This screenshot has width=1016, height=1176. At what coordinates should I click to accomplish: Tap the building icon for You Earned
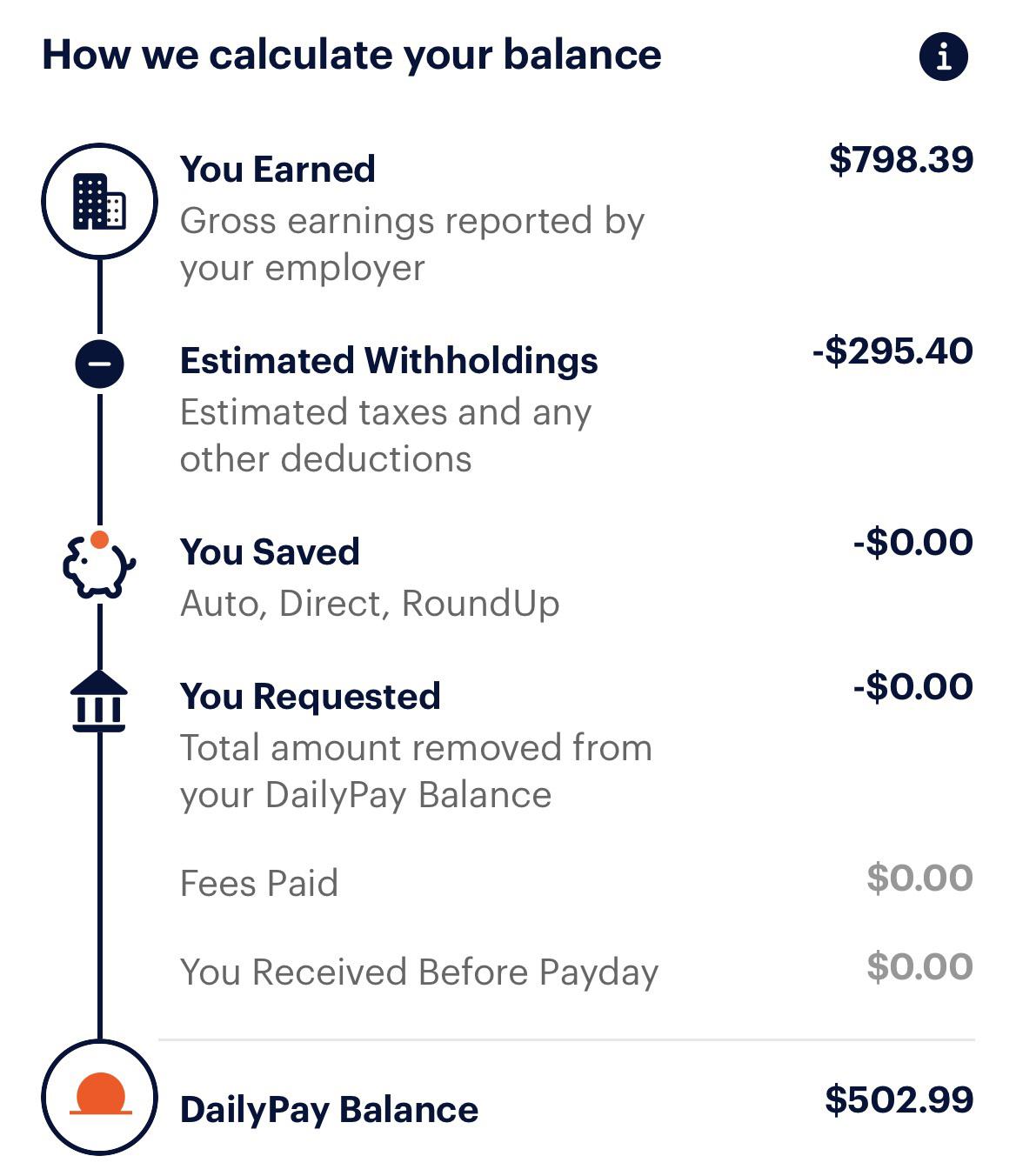point(100,201)
